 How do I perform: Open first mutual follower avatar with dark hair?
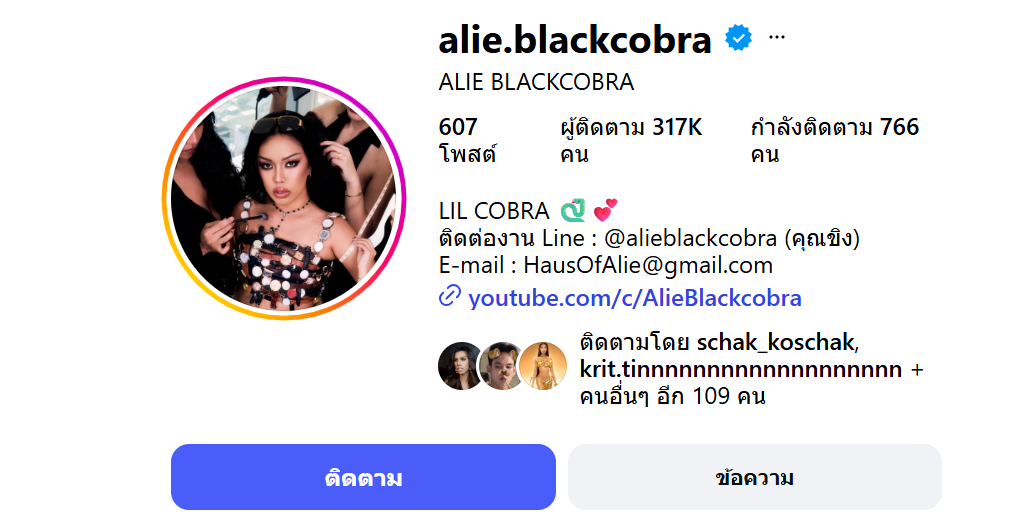coord(460,366)
